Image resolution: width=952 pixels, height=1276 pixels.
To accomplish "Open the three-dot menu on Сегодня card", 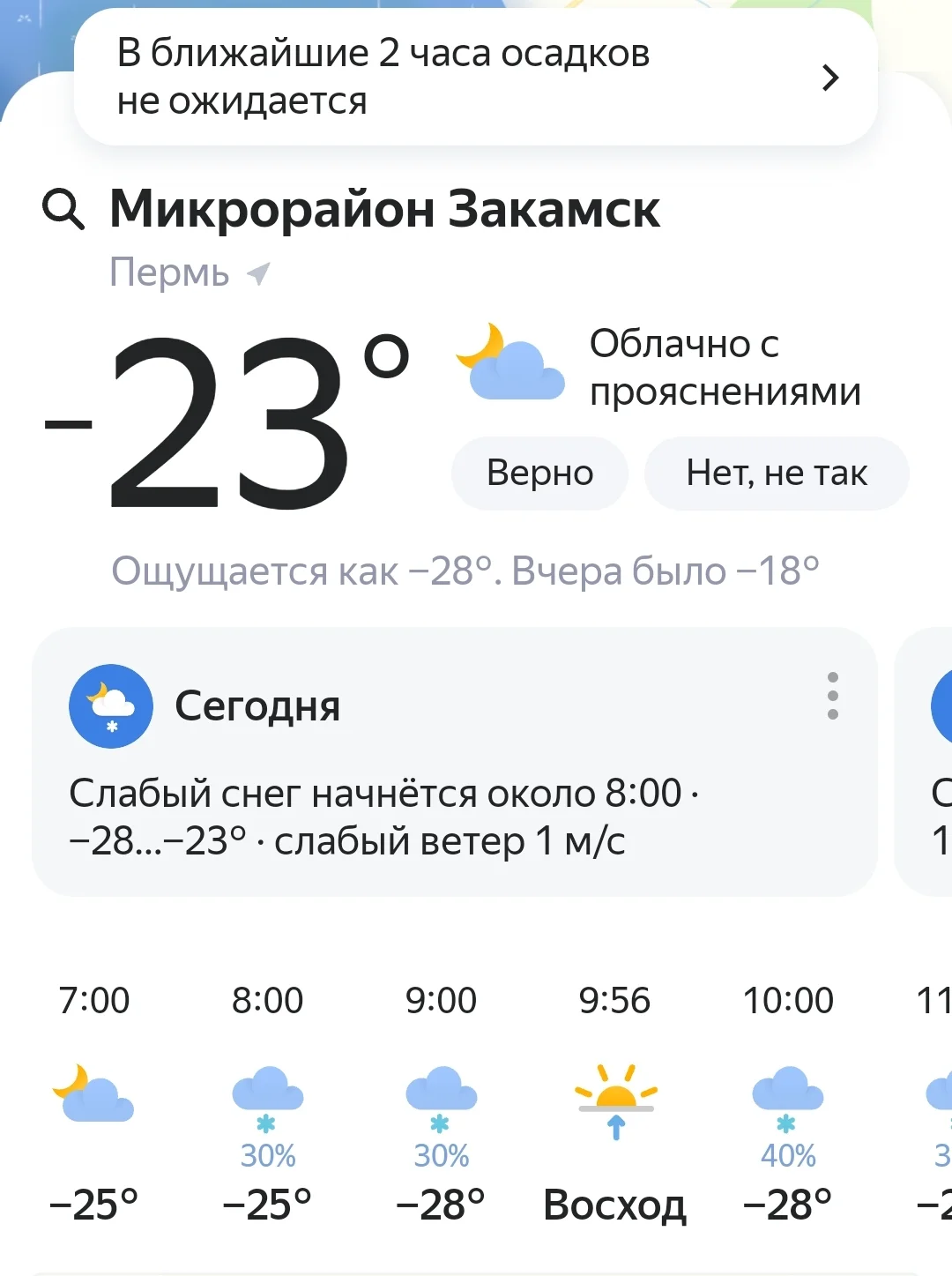I will (832, 696).
